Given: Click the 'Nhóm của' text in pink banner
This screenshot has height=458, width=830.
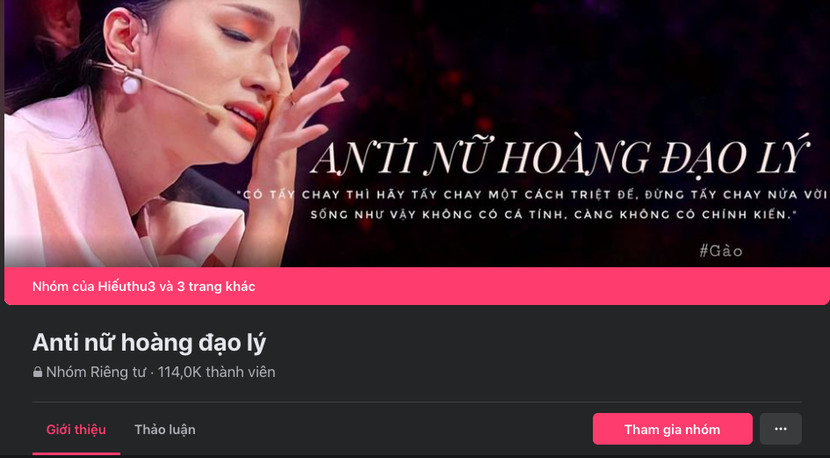Looking at the screenshot, I should coord(64,286).
